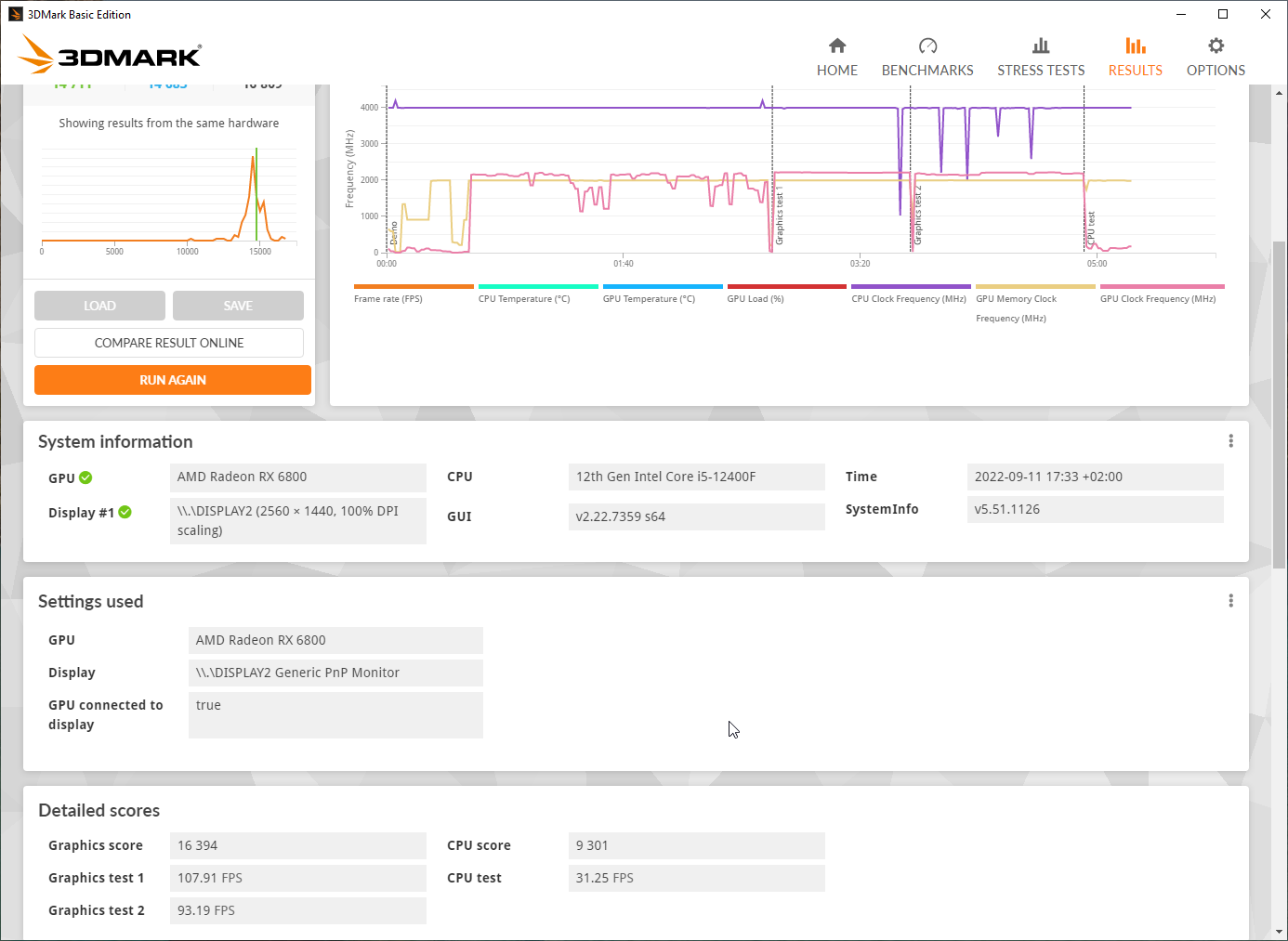This screenshot has width=1288, height=941.
Task: Select the GUI version v2.22.7359 s64
Action: (697, 516)
